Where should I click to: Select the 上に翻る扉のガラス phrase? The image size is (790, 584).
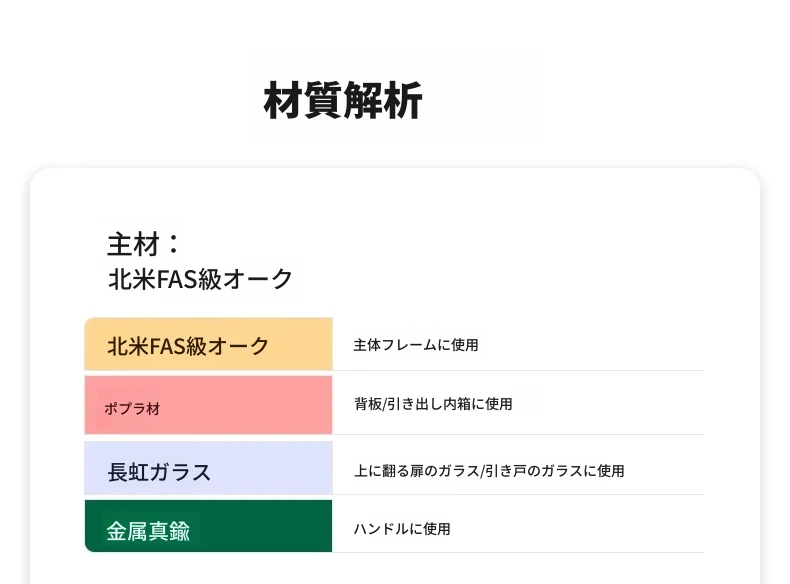point(417,470)
